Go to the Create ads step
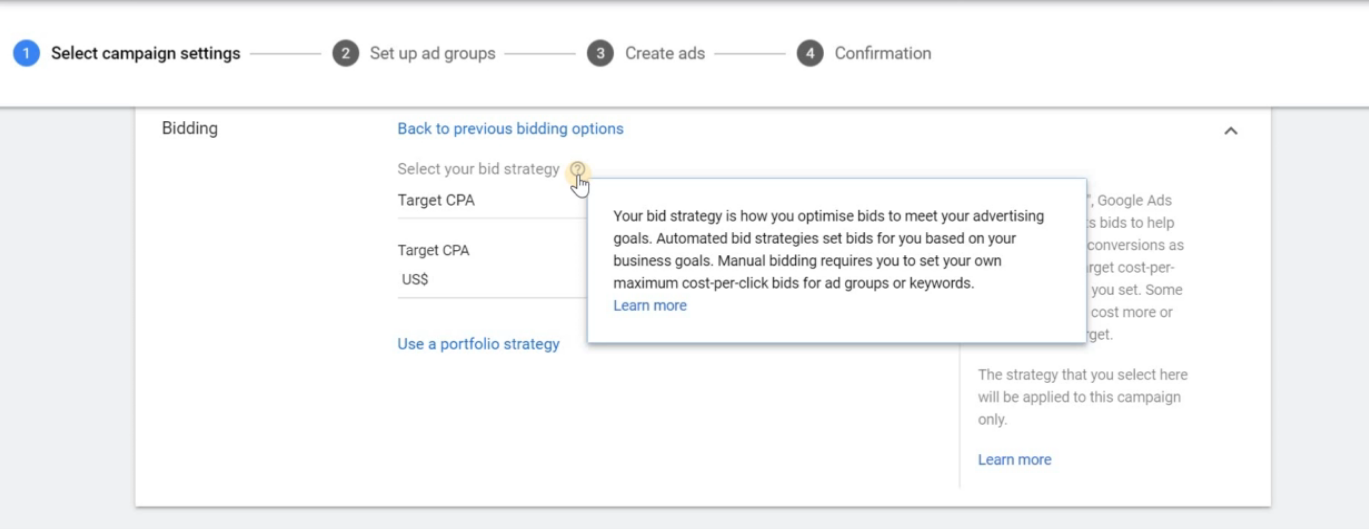 [665, 54]
